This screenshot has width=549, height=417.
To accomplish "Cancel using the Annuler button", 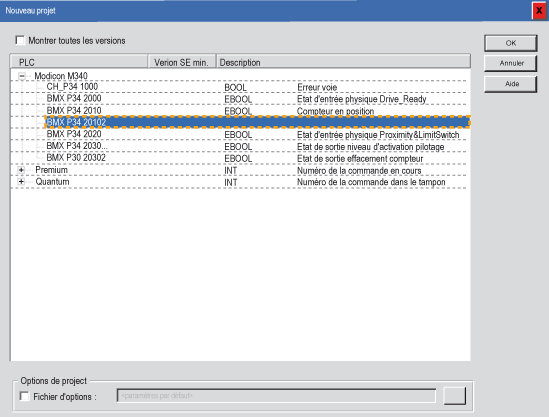I will 510,63.
